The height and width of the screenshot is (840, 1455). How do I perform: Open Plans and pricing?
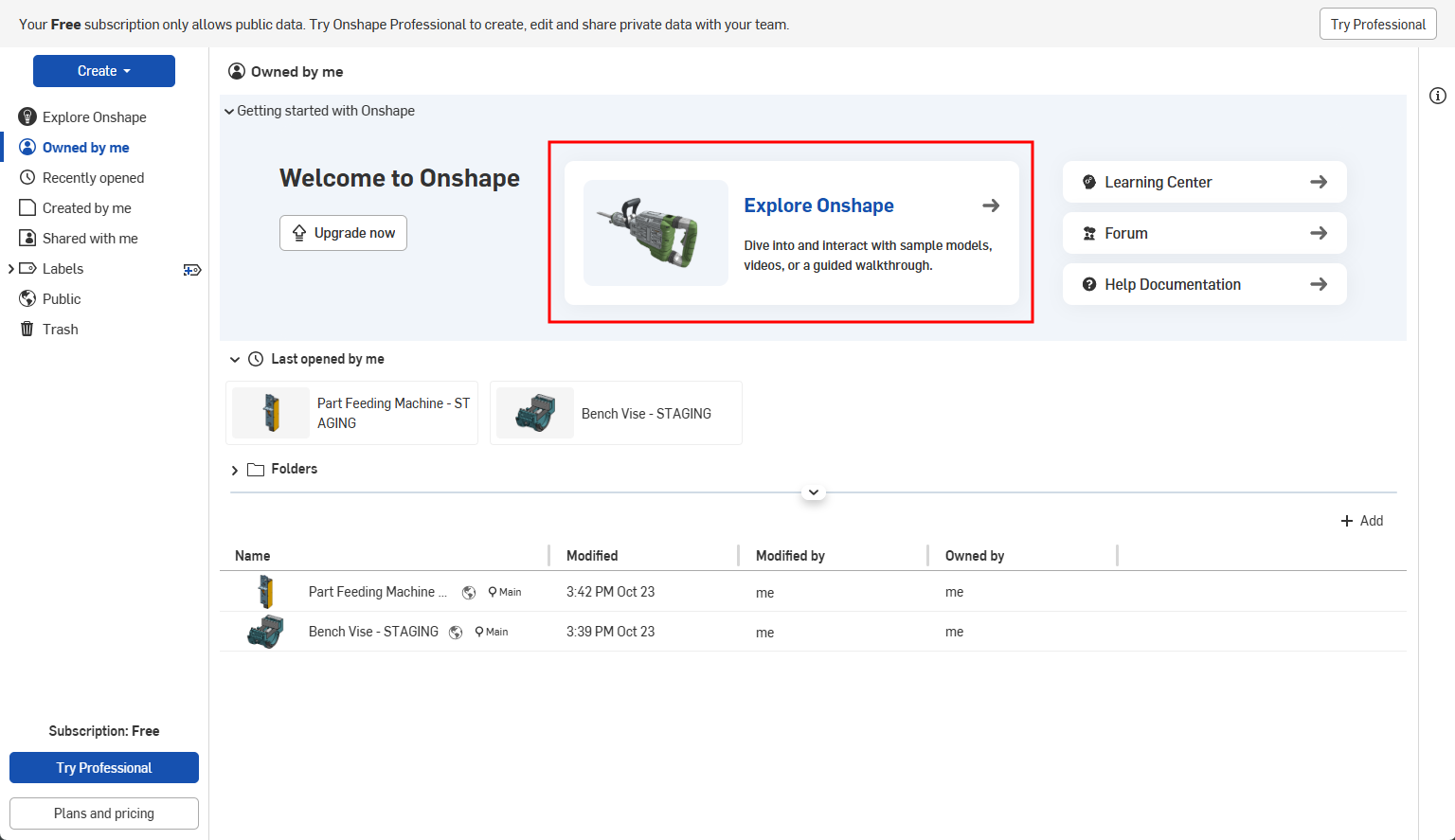103,813
